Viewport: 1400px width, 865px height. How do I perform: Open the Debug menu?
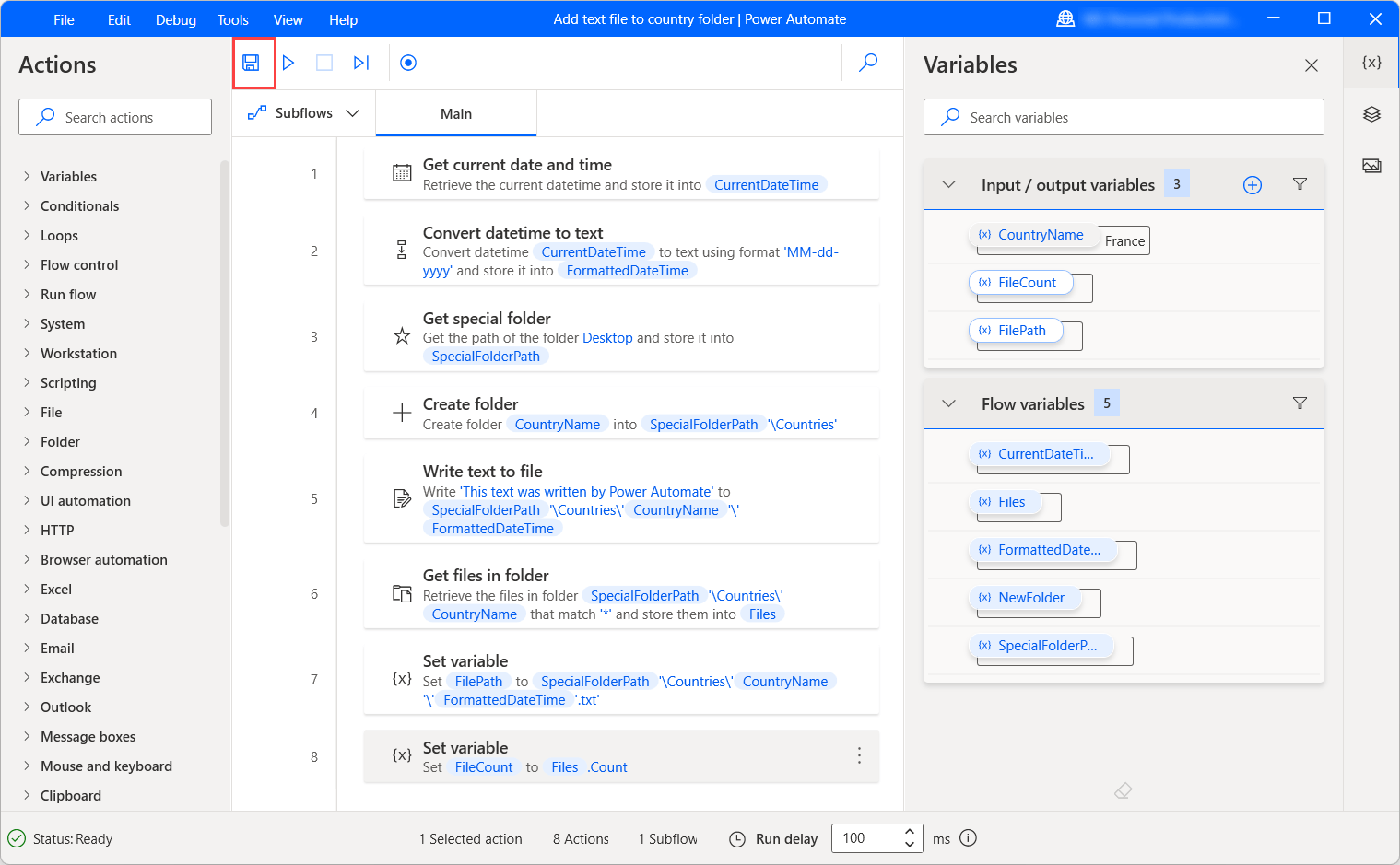click(175, 18)
